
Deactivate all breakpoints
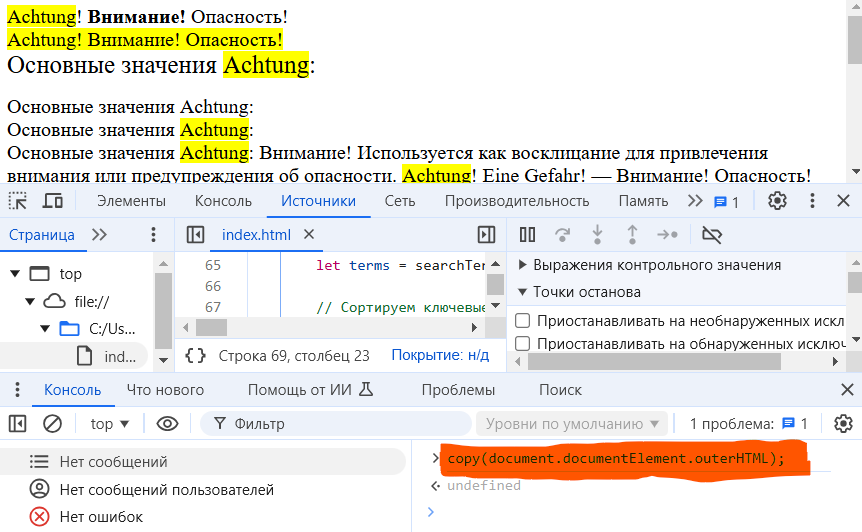coord(712,235)
